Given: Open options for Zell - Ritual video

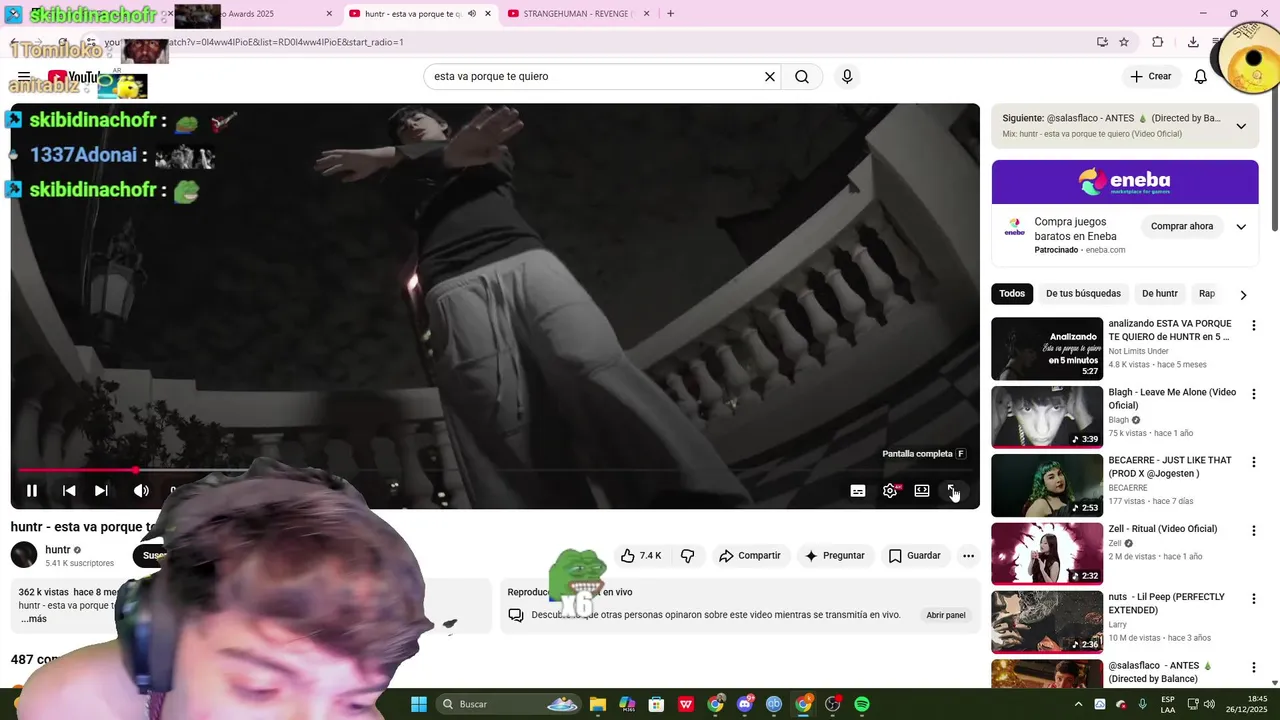Looking at the screenshot, I should pos(1253,530).
